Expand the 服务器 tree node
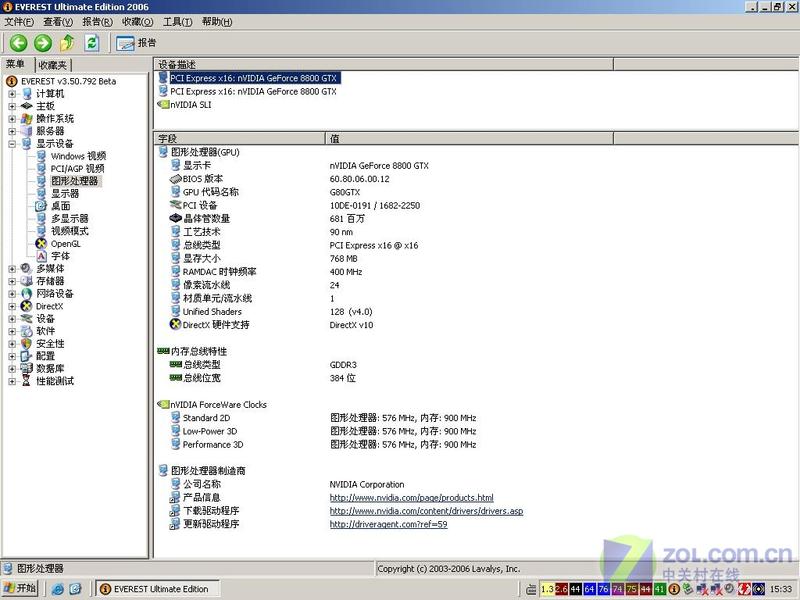This screenshot has width=800, height=600. 12,131
